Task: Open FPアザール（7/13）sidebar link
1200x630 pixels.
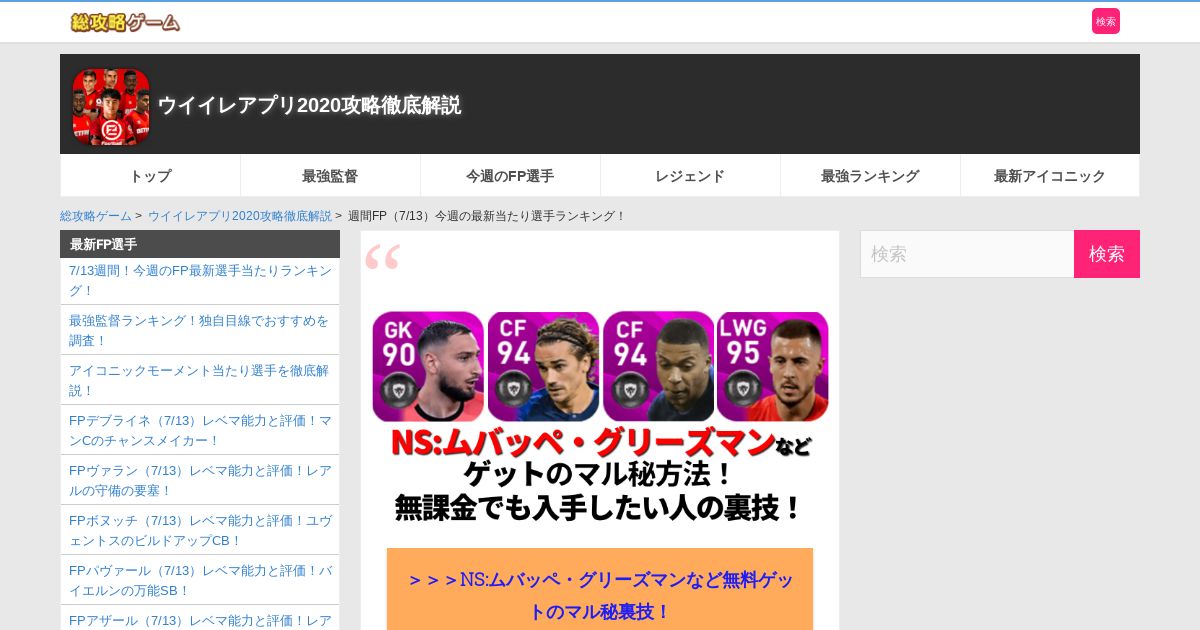Action: tap(200, 620)
